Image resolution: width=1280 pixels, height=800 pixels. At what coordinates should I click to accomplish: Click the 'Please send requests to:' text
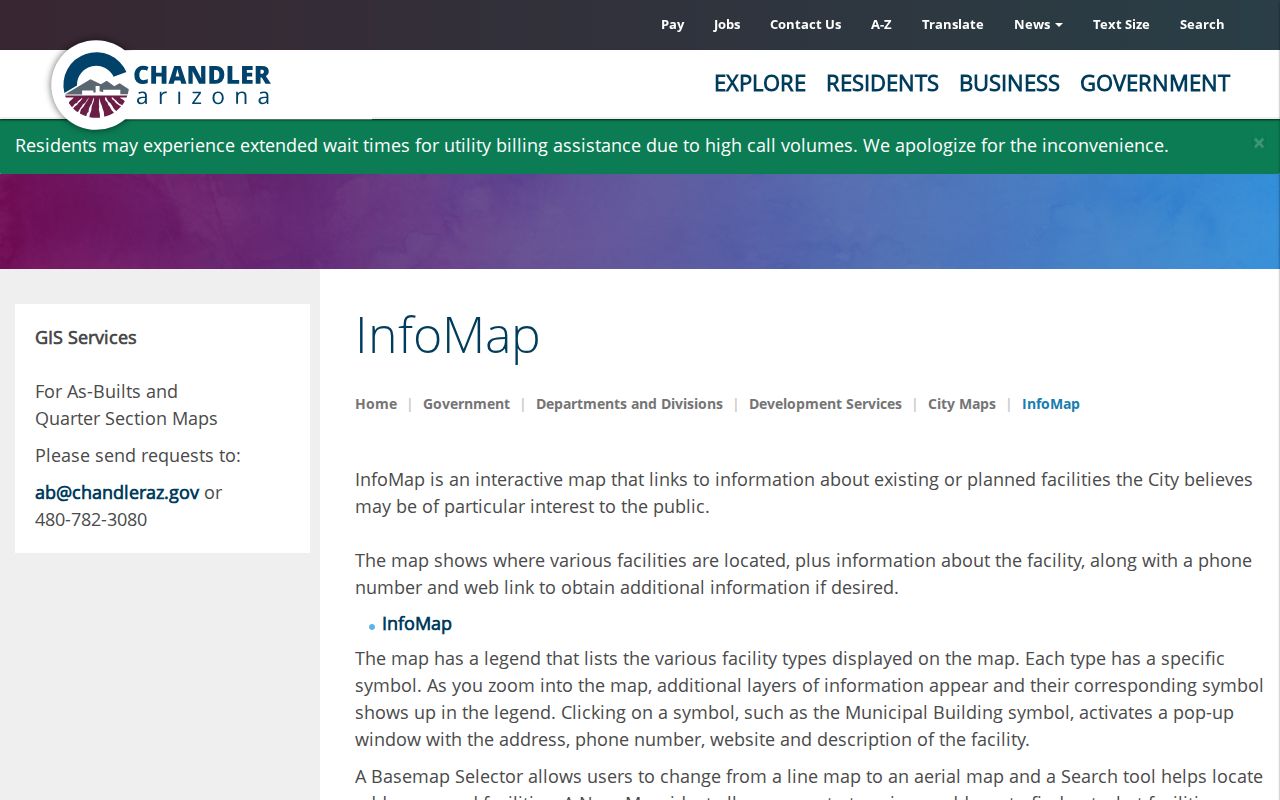(138, 455)
